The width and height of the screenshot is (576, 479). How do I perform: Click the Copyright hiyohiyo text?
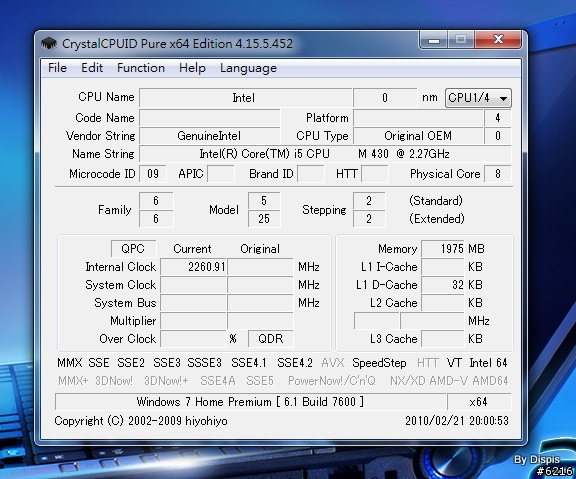[x=141, y=421]
